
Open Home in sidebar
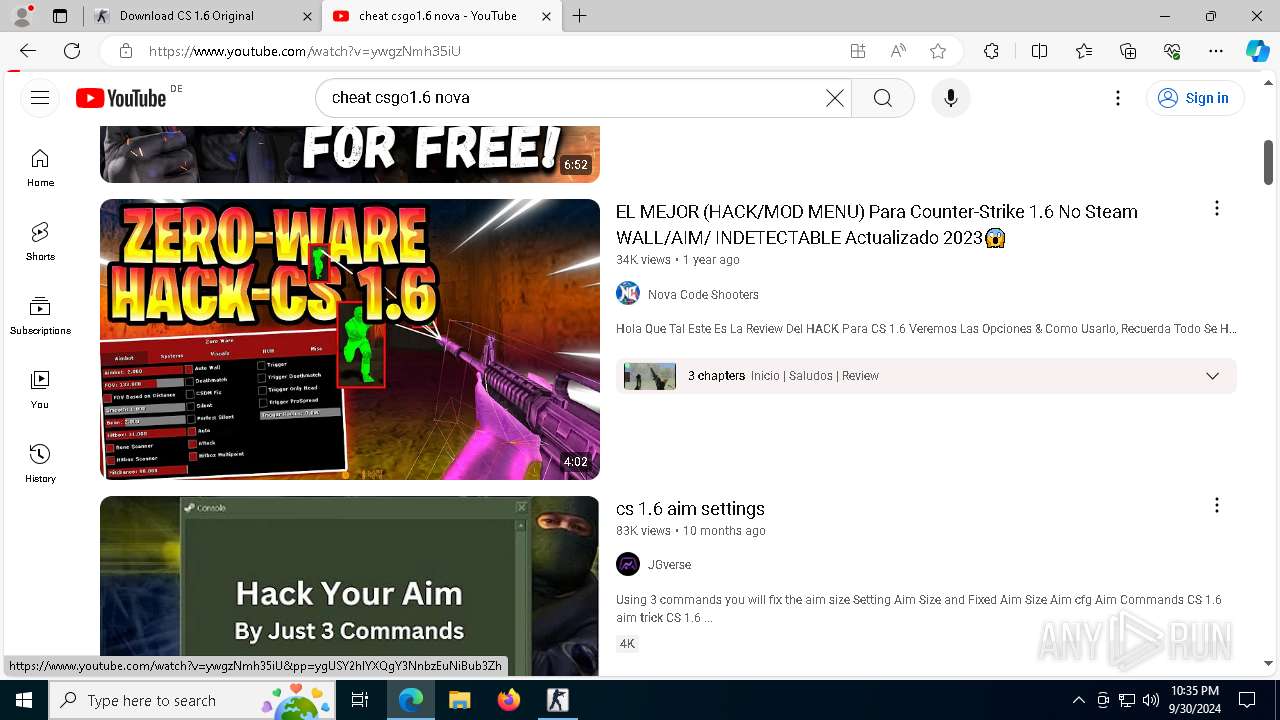tap(40, 168)
